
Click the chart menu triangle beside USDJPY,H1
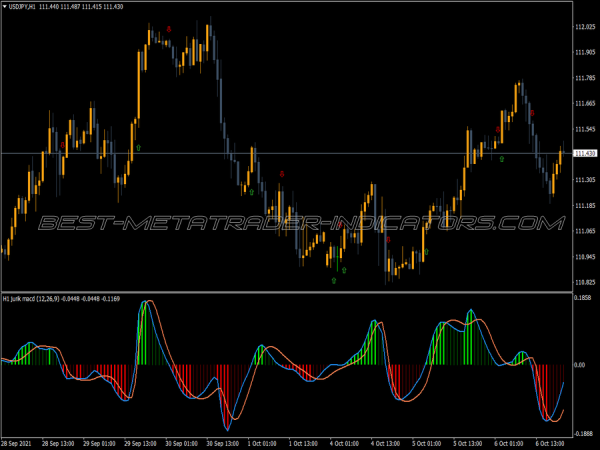pos(5,7)
